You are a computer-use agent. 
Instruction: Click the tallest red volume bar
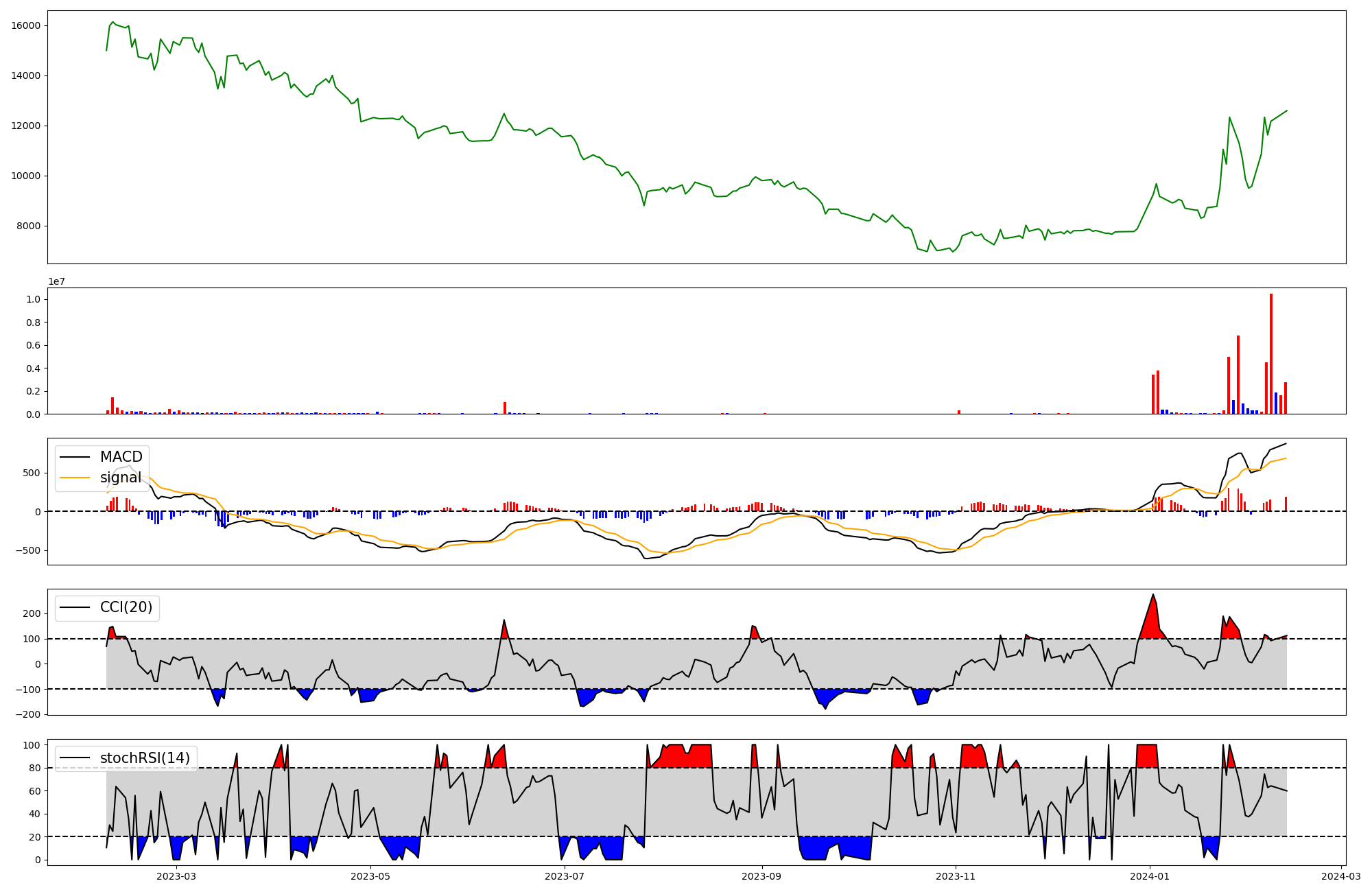tap(1271, 353)
